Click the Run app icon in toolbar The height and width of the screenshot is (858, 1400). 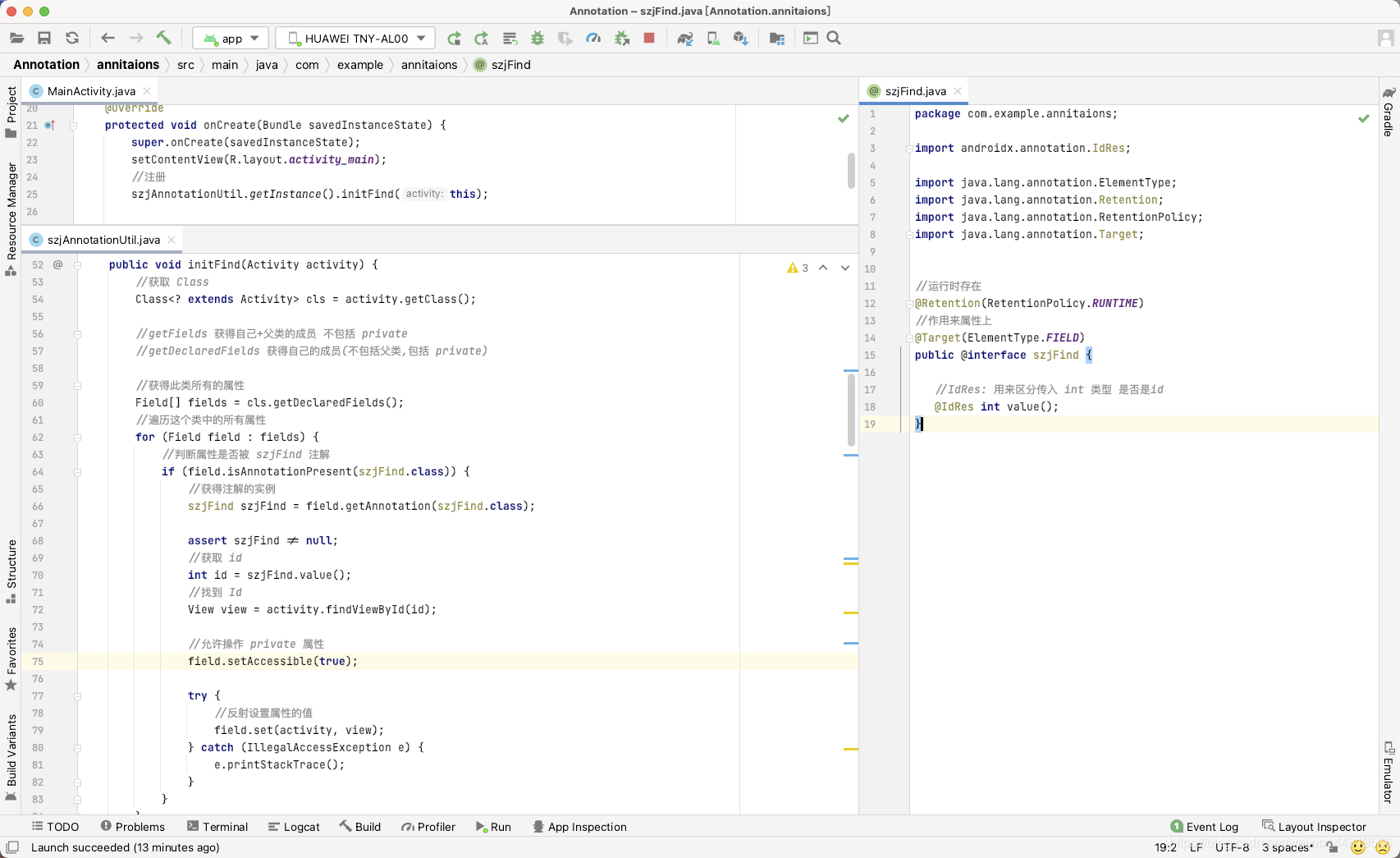(x=454, y=38)
